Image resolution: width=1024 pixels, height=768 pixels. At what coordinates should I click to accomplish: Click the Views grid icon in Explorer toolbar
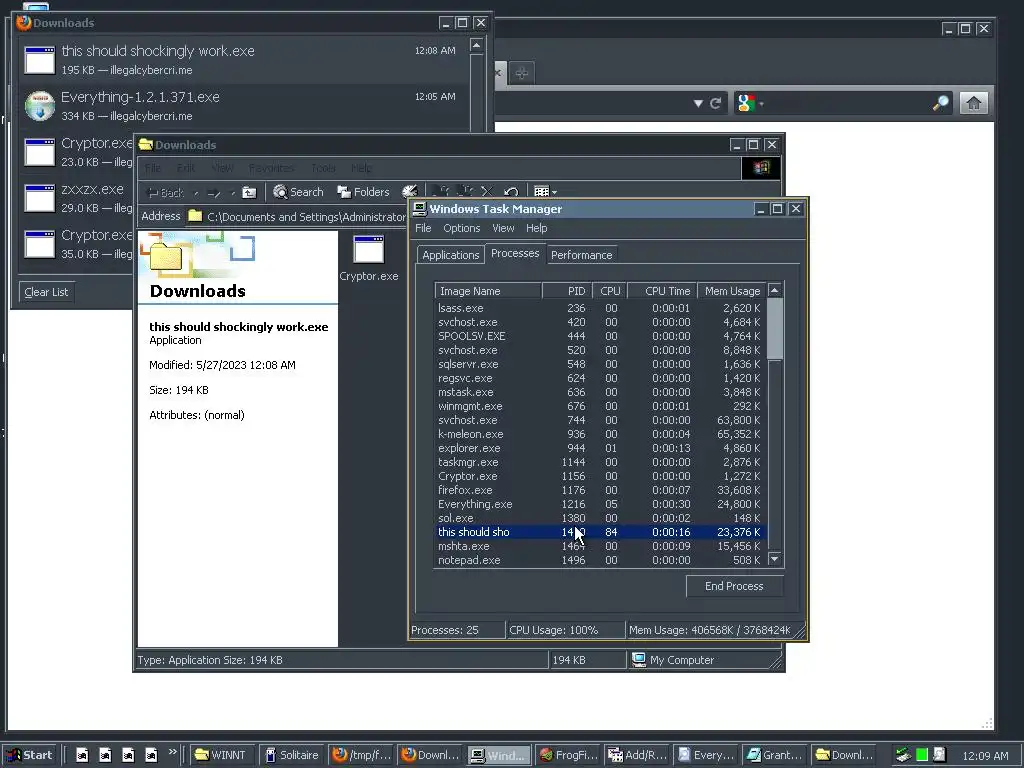point(541,192)
